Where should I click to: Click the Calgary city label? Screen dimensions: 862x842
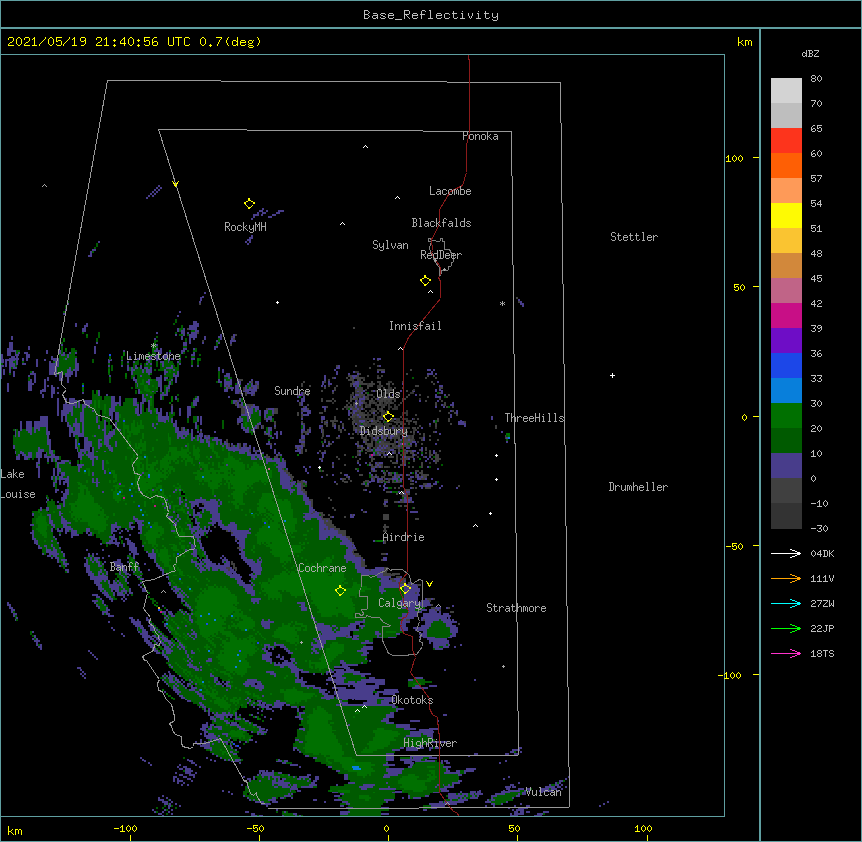click(399, 603)
